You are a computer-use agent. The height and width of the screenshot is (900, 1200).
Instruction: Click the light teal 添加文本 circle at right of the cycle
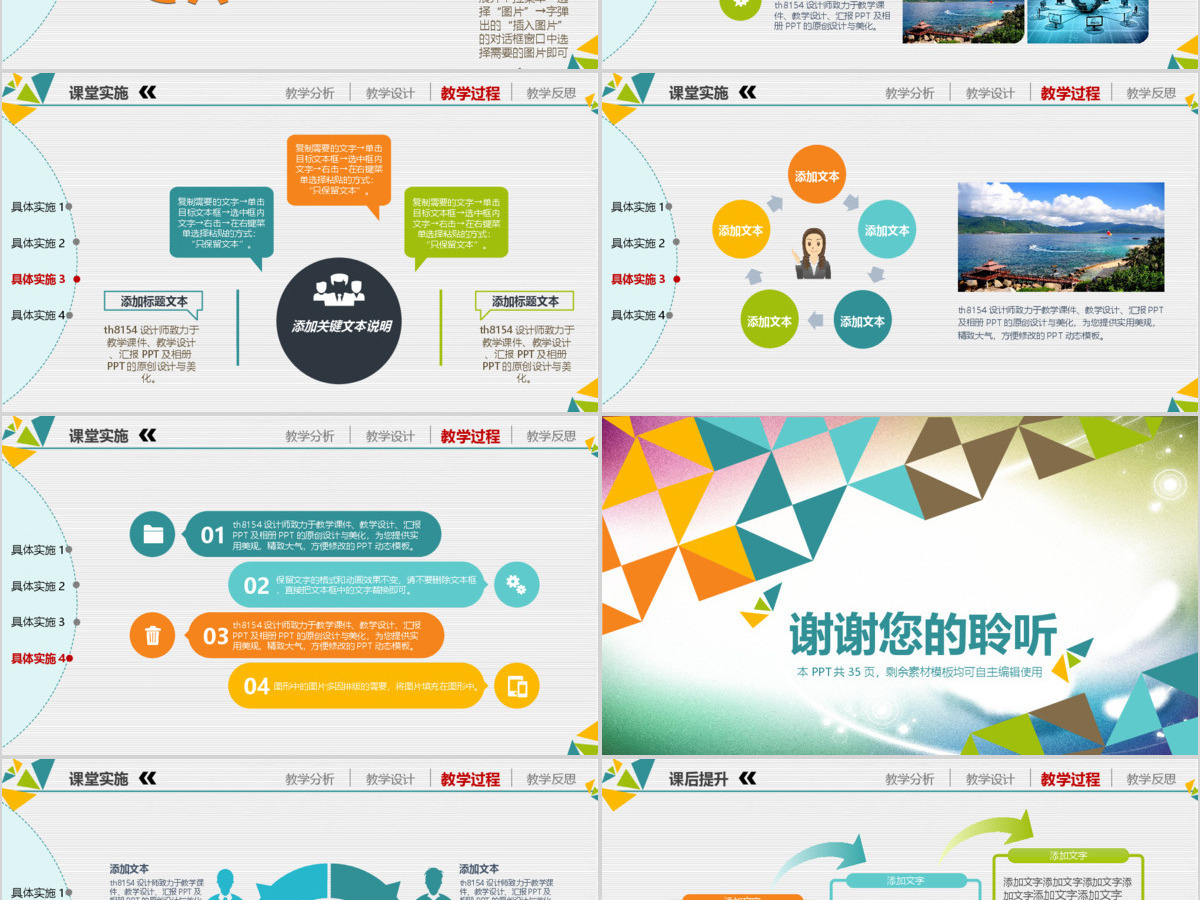887,230
